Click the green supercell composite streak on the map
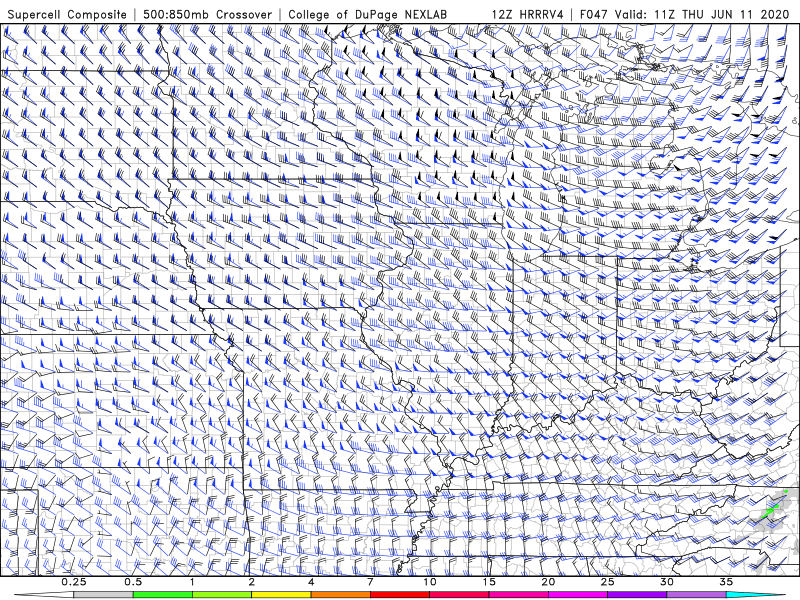The width and height of the screenshot is (800, 600). (772, 509)
